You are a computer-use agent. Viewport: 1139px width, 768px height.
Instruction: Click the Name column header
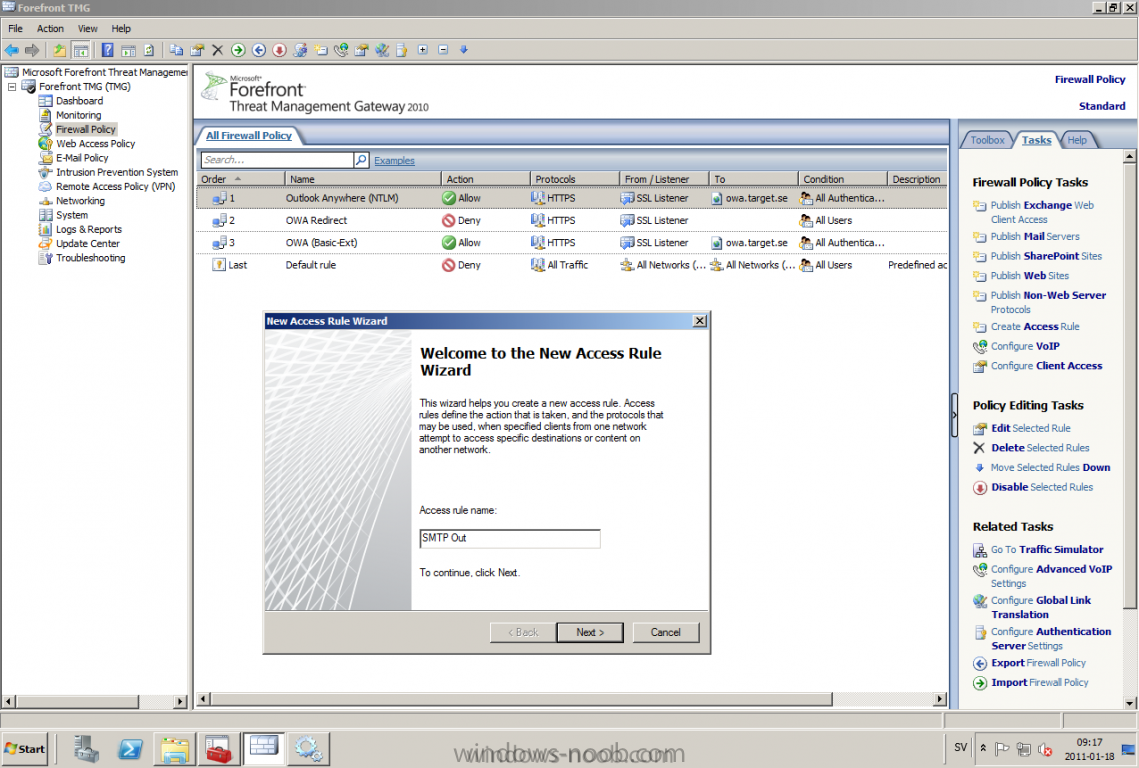click(362, 179)
